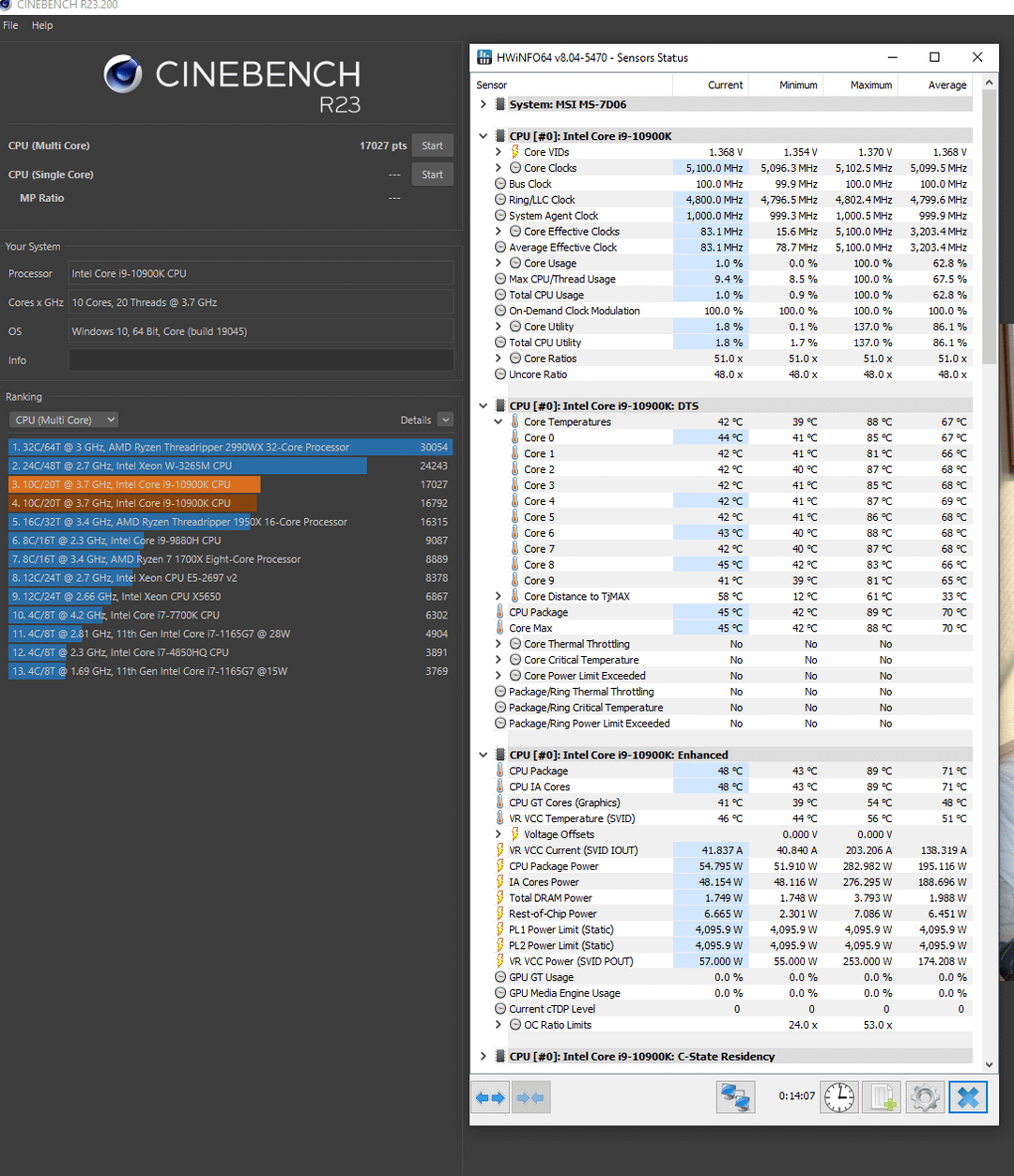This screenshot has width=1014, height=1176.
Task: Click the Info input field
Action: pos(261,360)
